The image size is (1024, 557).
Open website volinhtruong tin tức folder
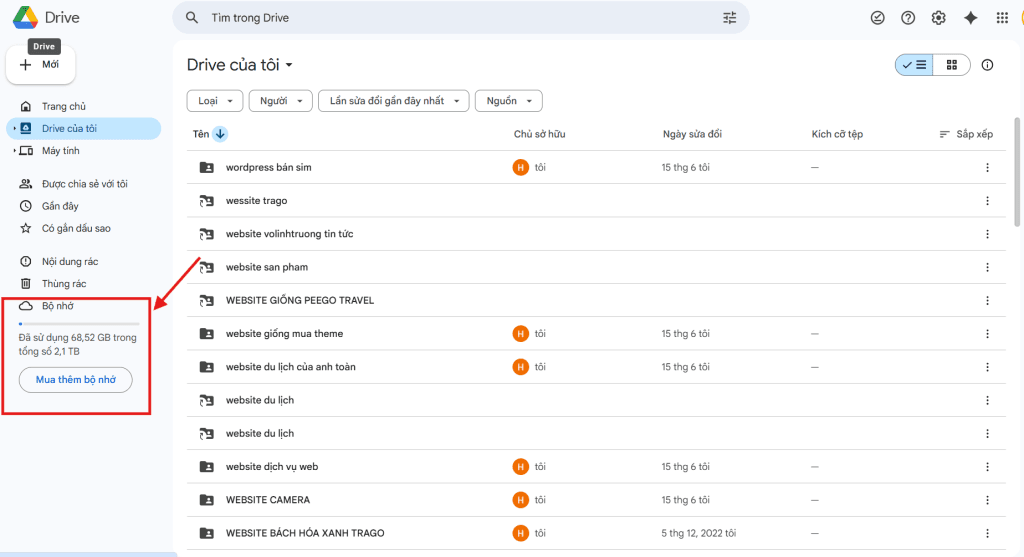click(x=289, y=234)
